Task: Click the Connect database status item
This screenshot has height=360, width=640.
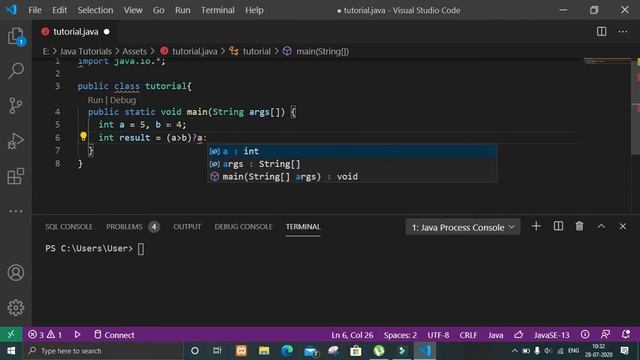Action: point(114,335)
